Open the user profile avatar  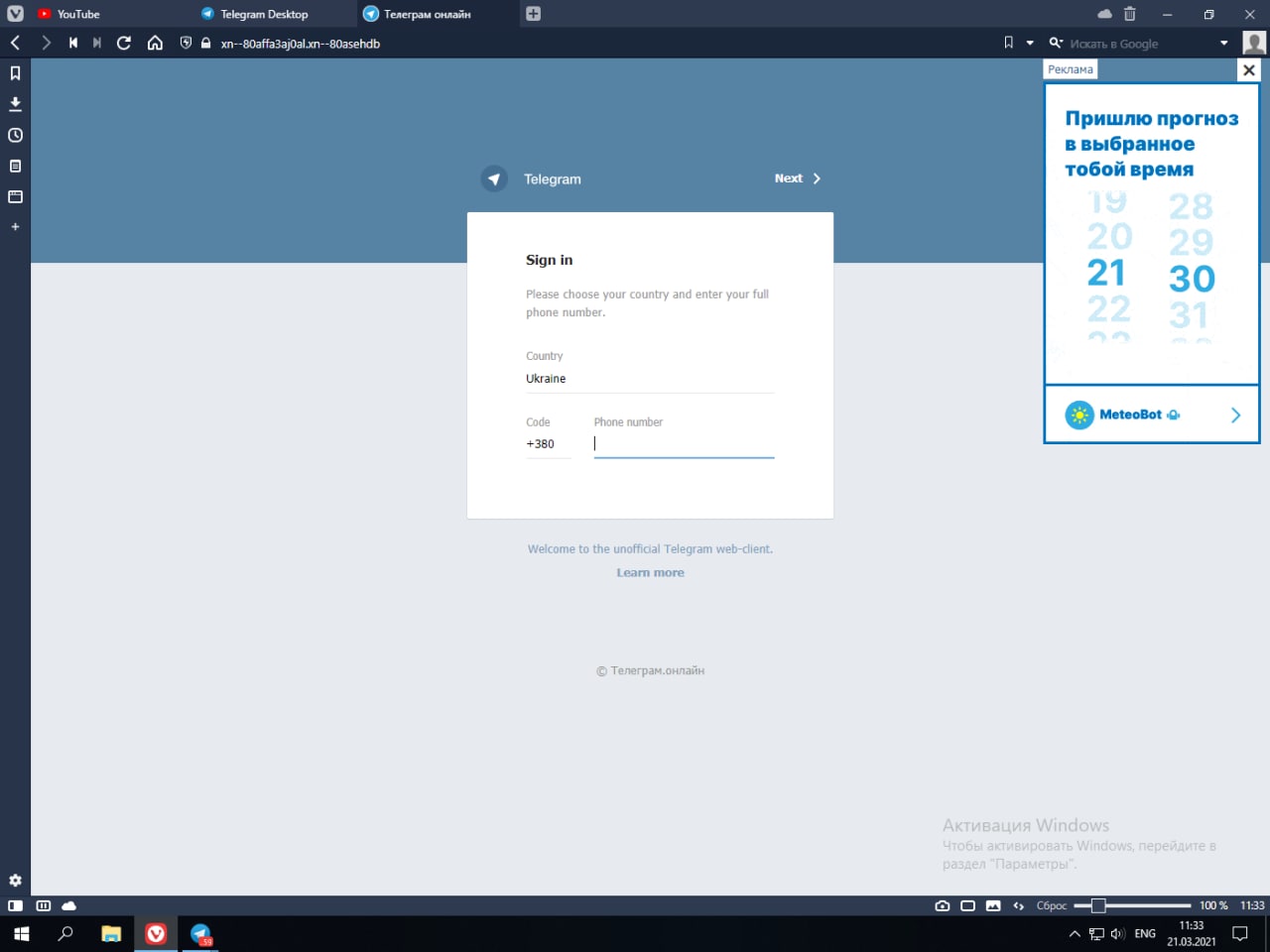(1254, 43)
